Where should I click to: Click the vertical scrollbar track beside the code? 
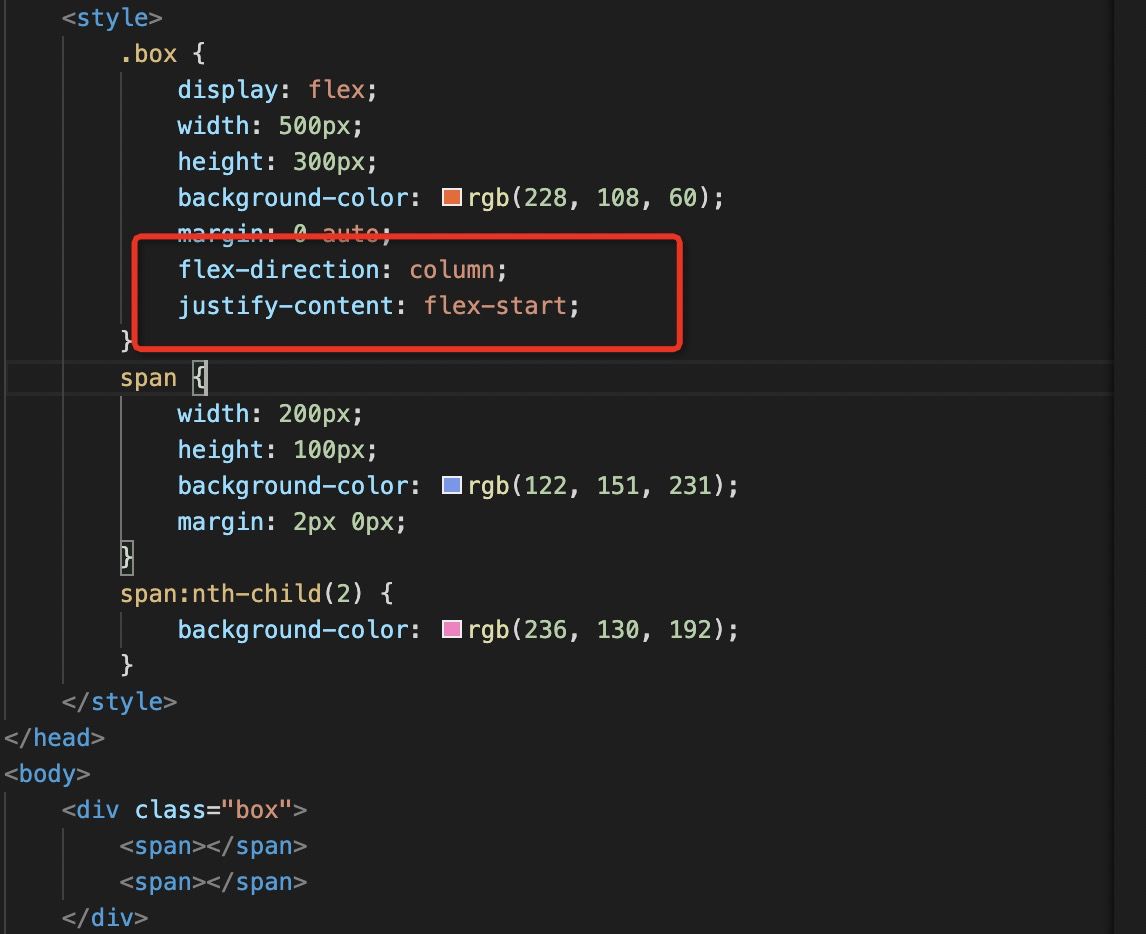(1129, 467)
